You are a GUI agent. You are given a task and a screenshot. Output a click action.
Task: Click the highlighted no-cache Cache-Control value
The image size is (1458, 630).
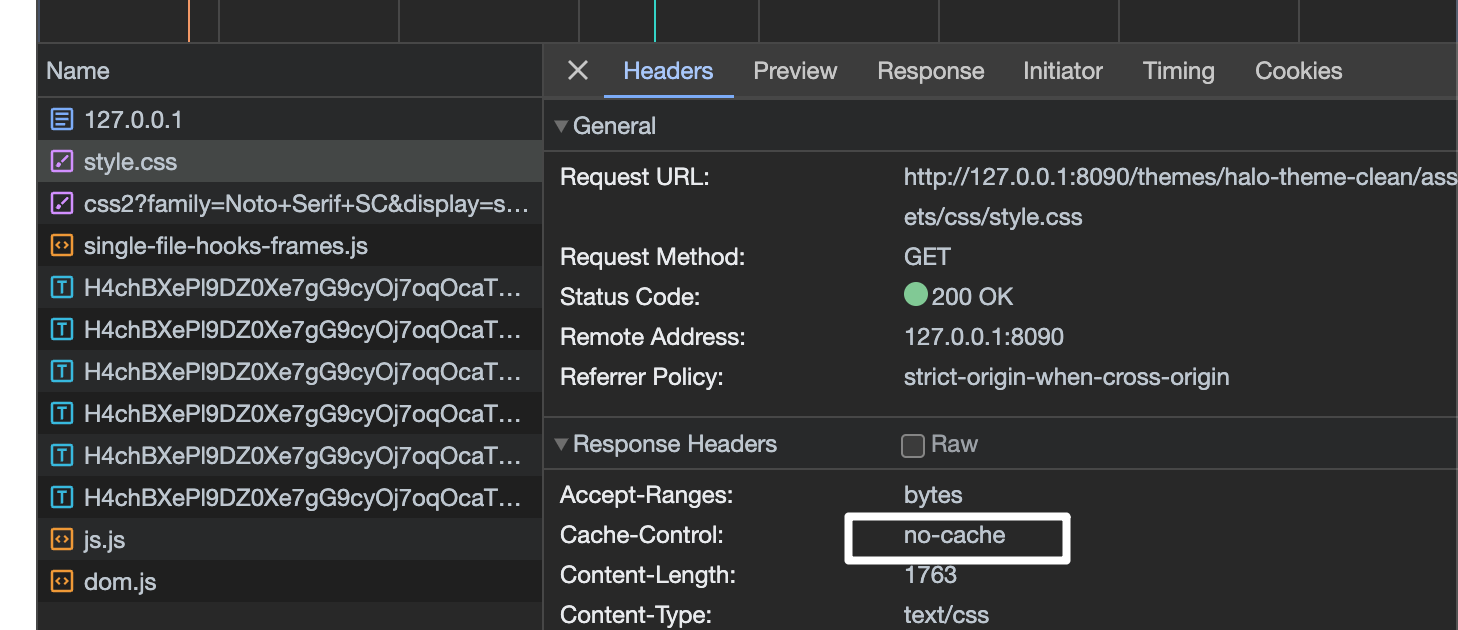point(956,537)
